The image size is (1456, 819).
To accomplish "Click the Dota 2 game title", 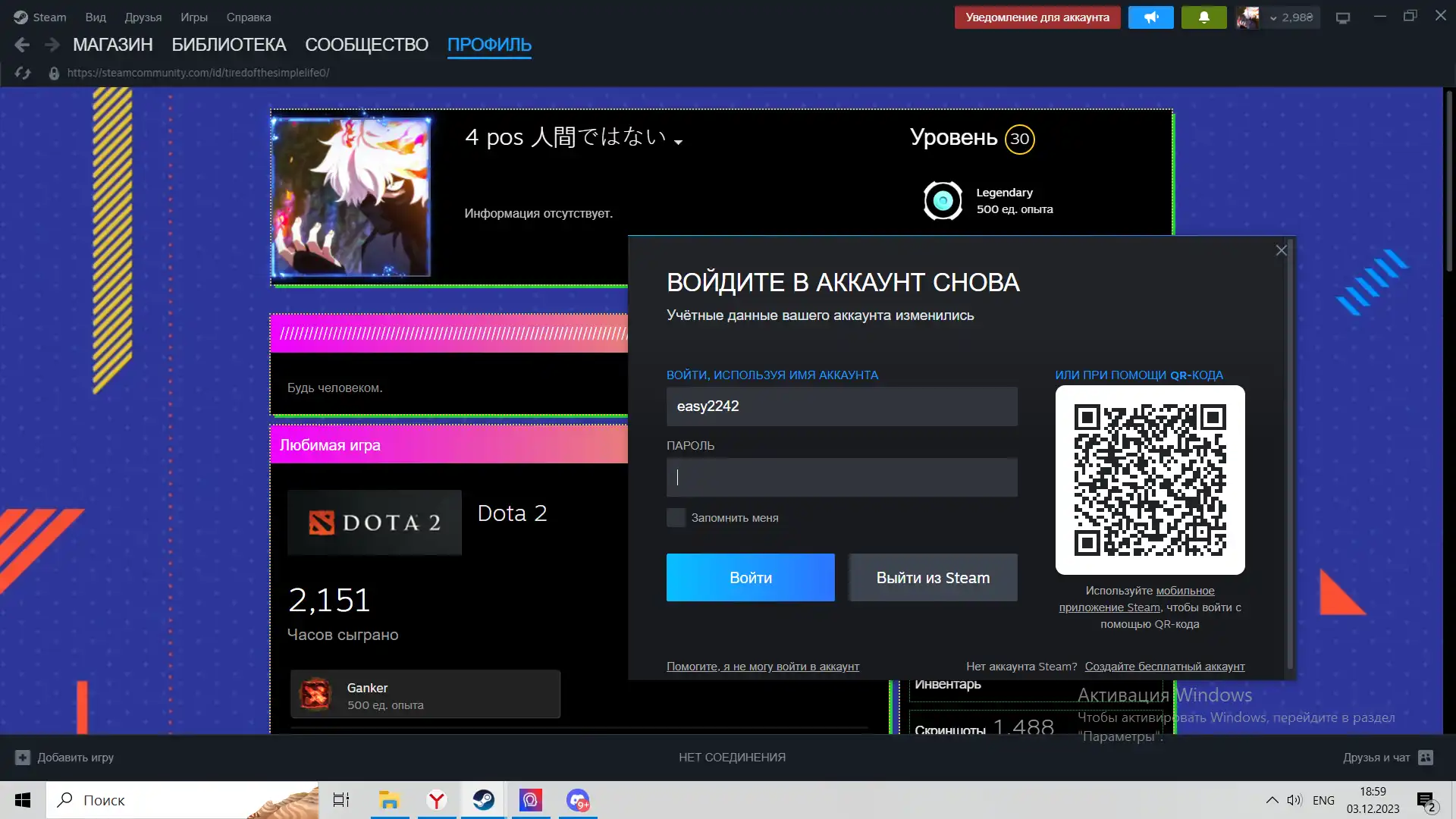I will click(x=512, y=513).
